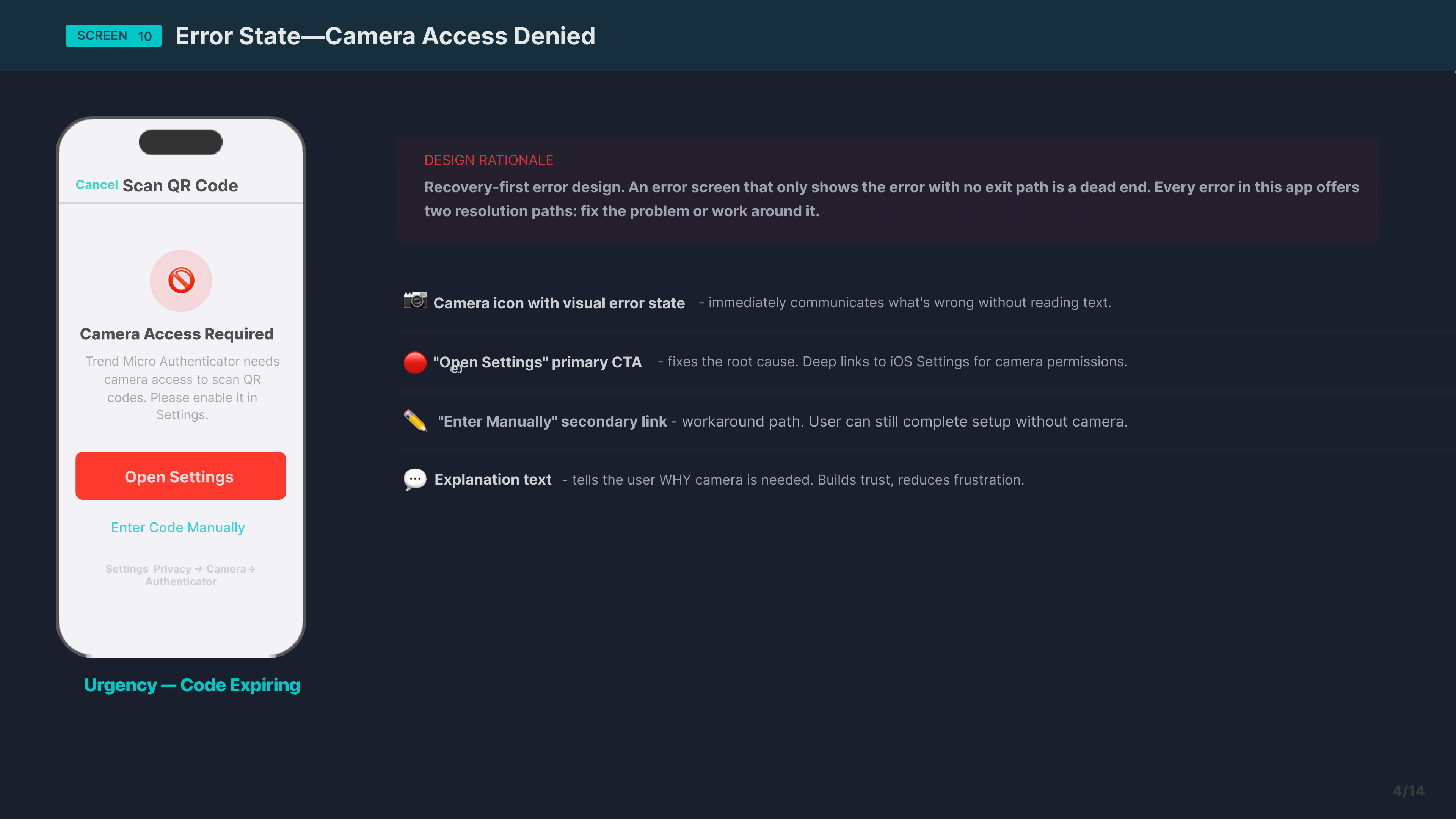Image resolution: width=1456 pixels, height=819 pixels.
Task: Click the speech bubble emoji icon
Action: pos(415,479)
